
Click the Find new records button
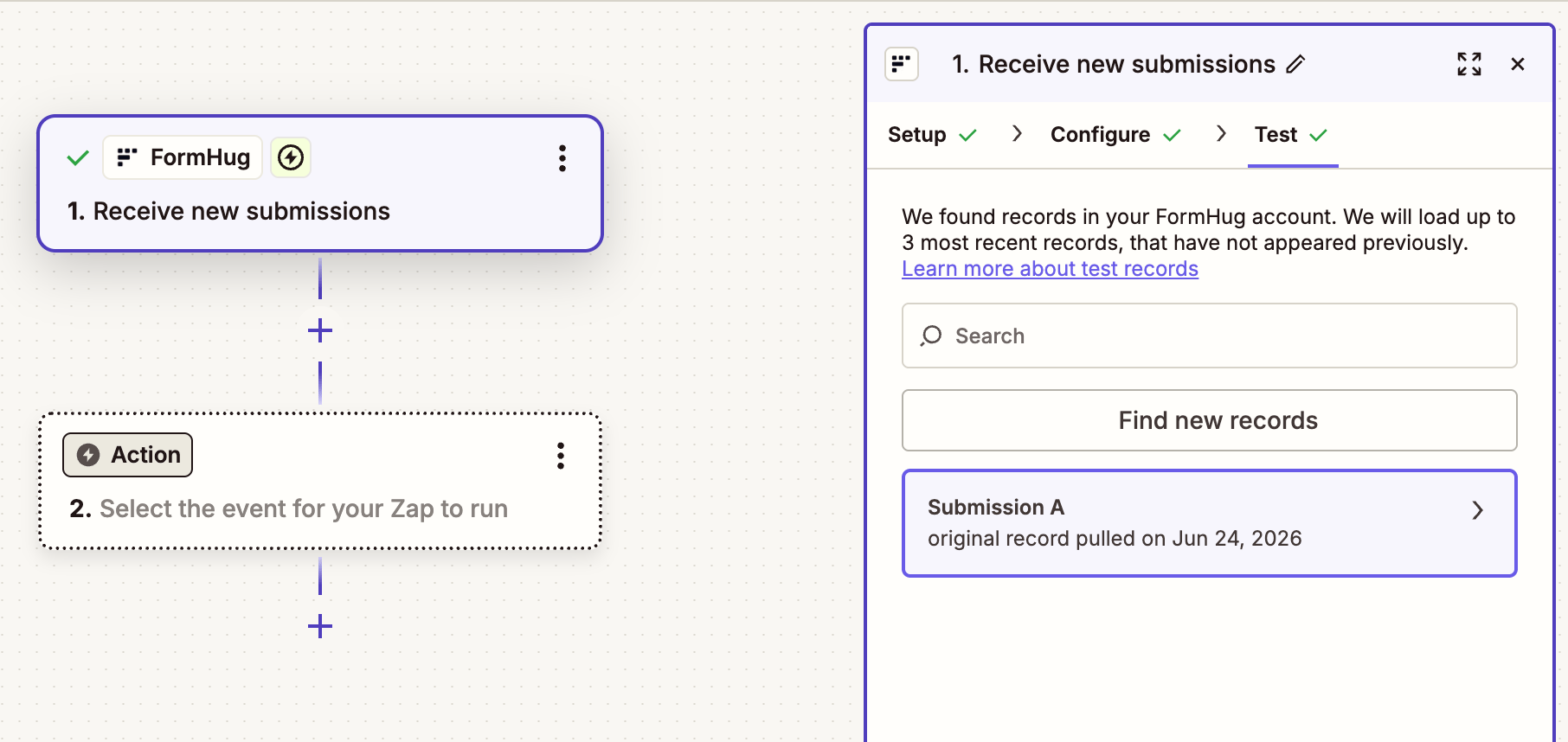tap(1209, 420)
